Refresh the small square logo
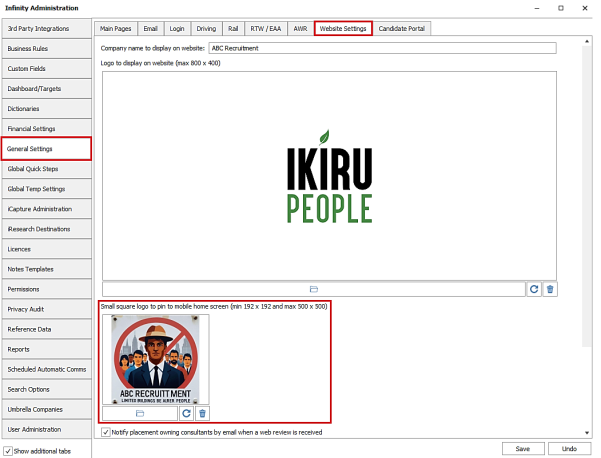 click(x=186, y=413)
